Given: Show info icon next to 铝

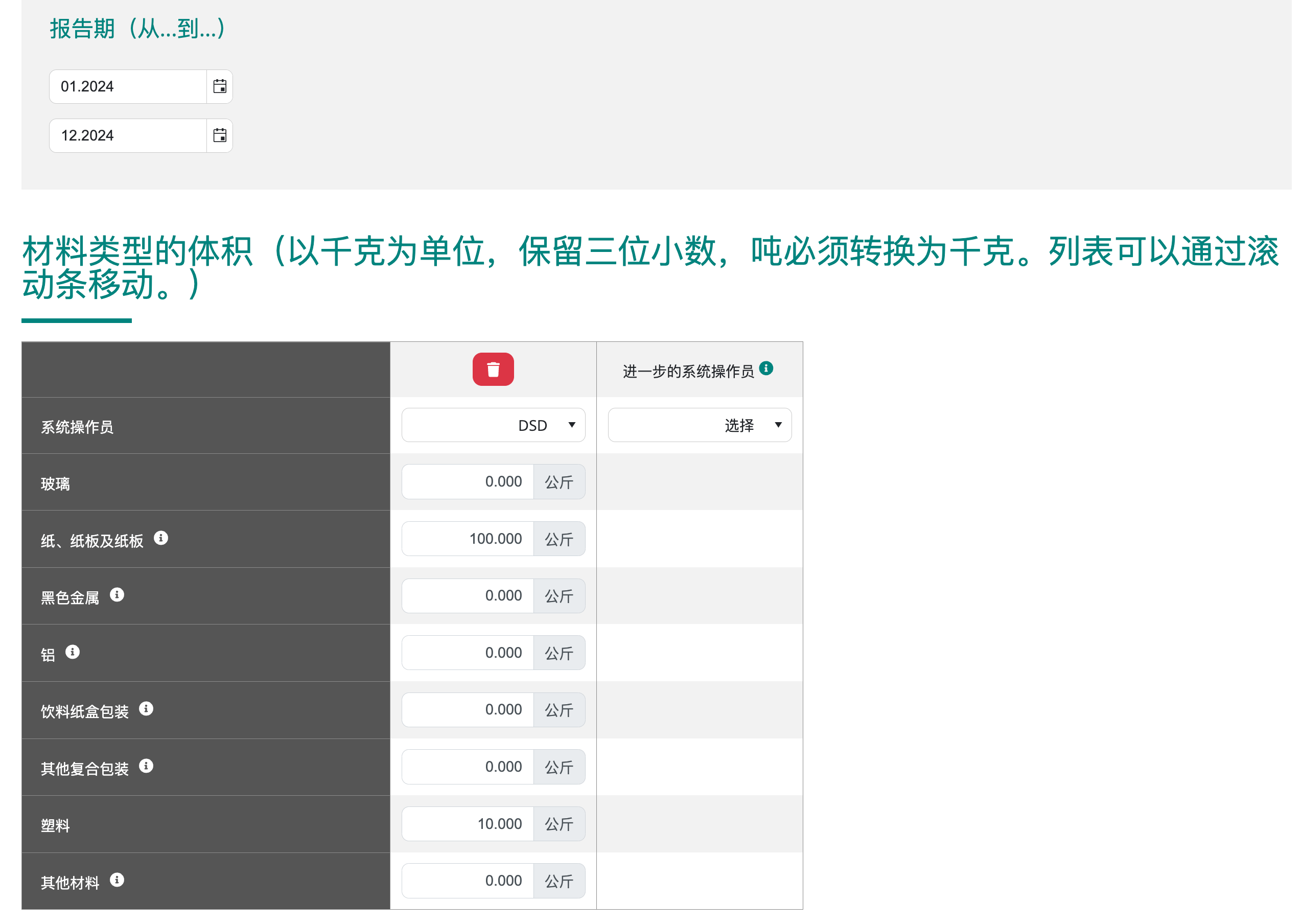Looking at the screenshot, I should (72, 652).
